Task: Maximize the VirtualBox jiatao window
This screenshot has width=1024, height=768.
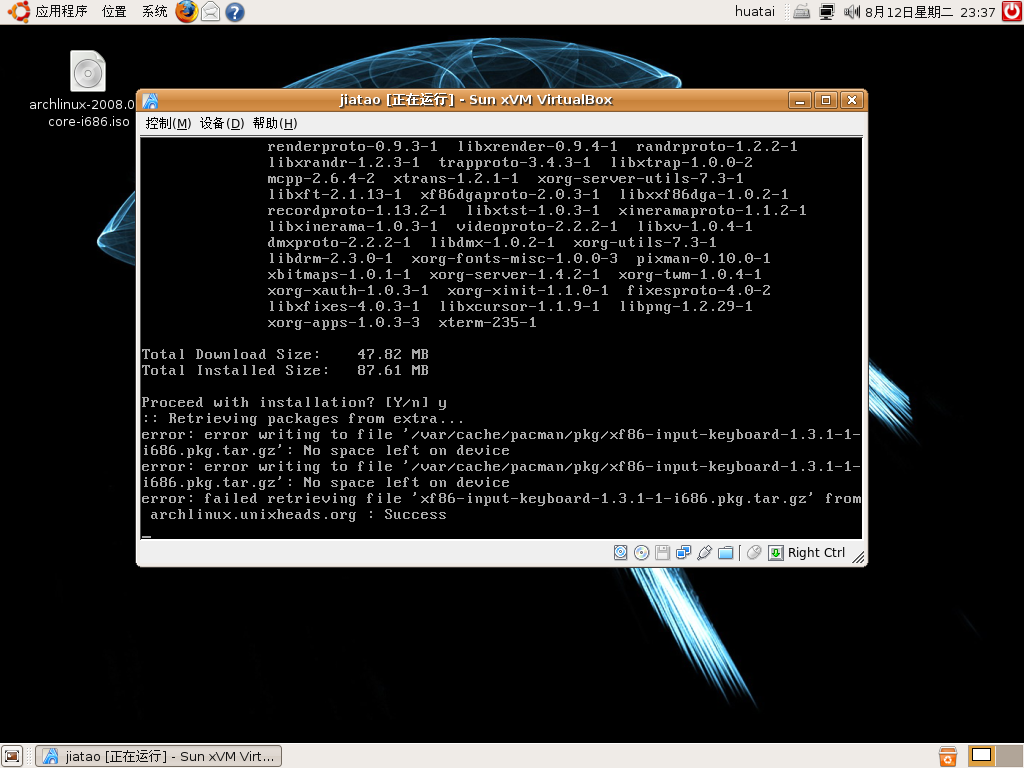Action: pos(825,100)
